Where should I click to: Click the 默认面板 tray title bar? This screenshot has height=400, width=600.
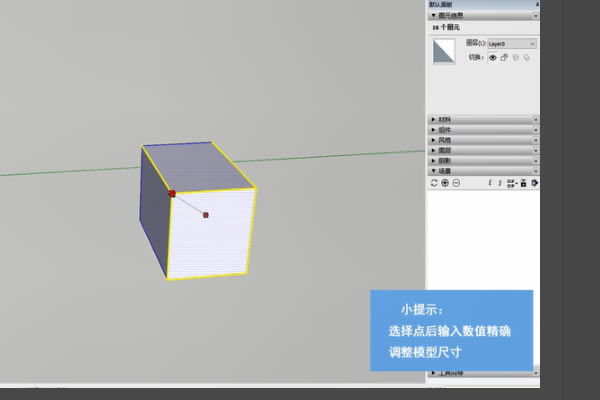(x=483, y=4)
